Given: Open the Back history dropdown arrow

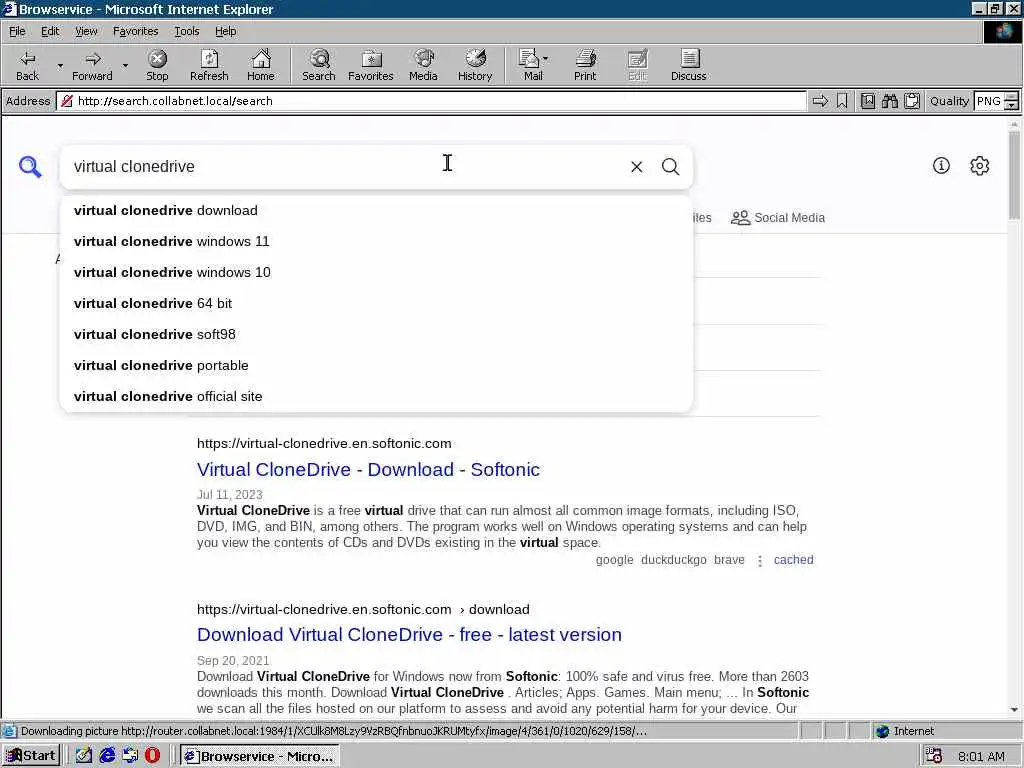Looking at the screenshot, I should point(60,66).
